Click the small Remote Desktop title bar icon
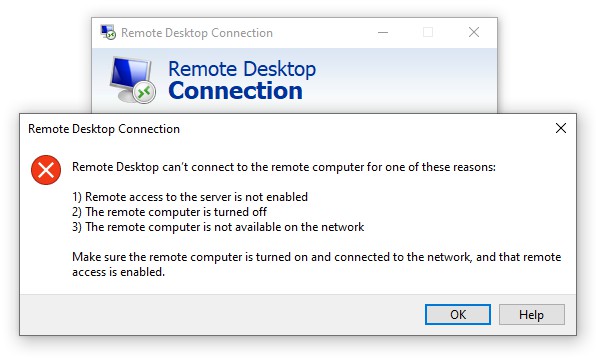596x364 pixels. coord(108,32)
